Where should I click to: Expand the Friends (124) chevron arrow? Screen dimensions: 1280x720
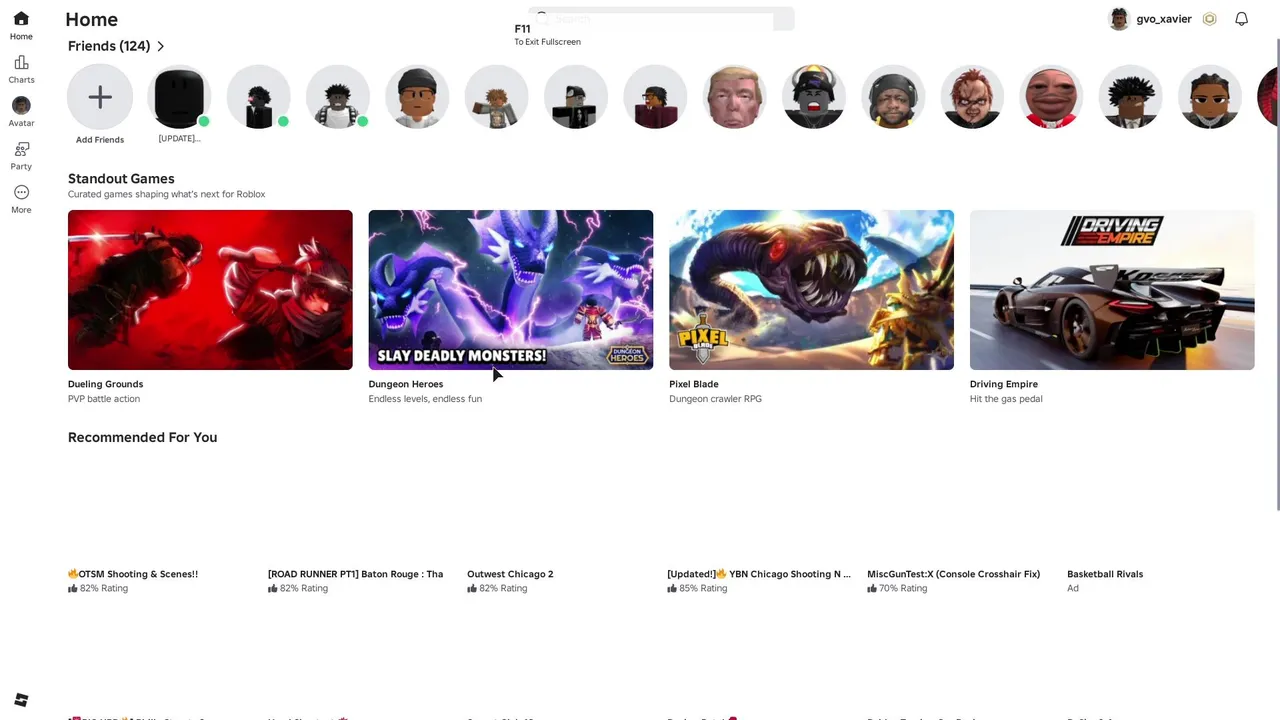click(160, 46)
